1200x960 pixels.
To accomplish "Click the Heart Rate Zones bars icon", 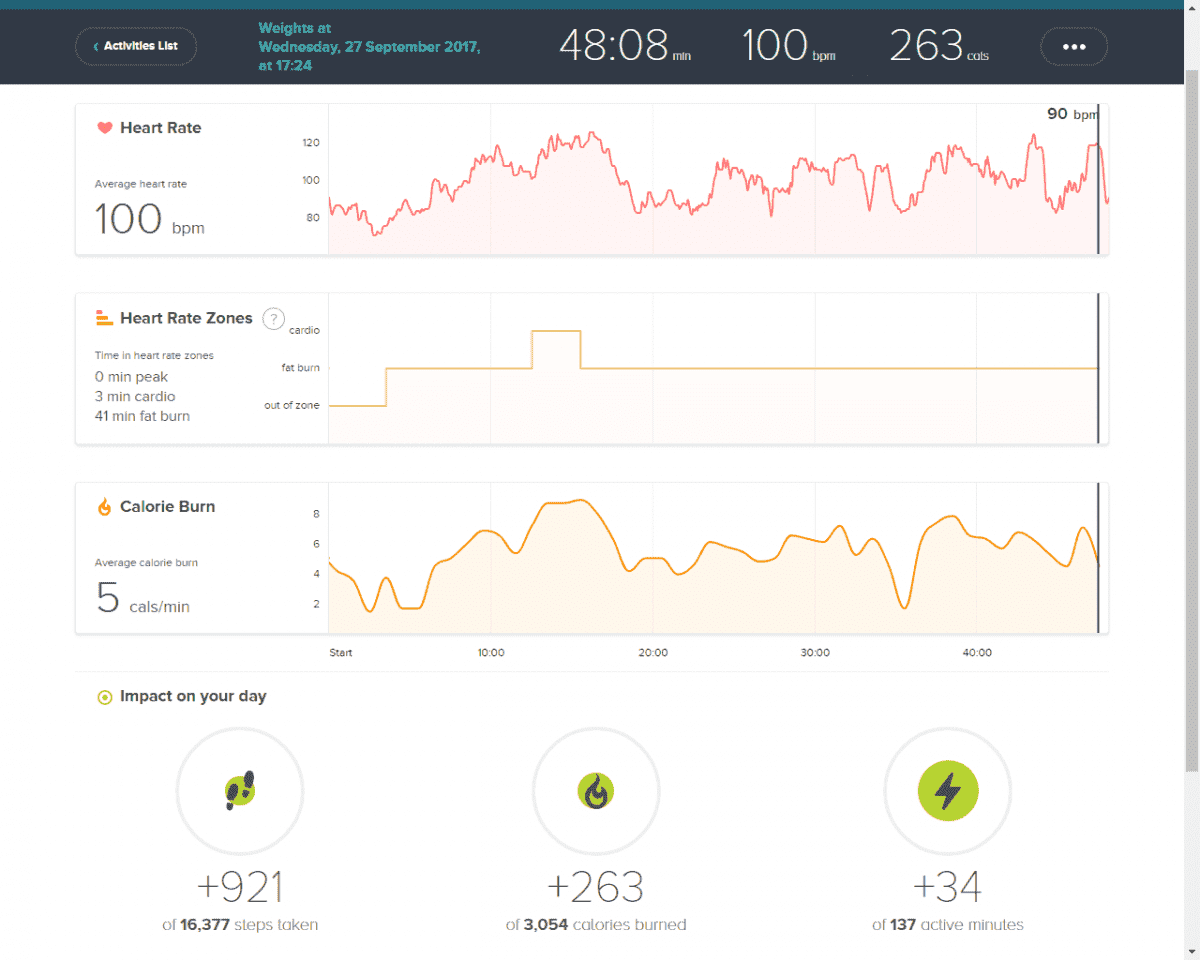I will point(104,318).
